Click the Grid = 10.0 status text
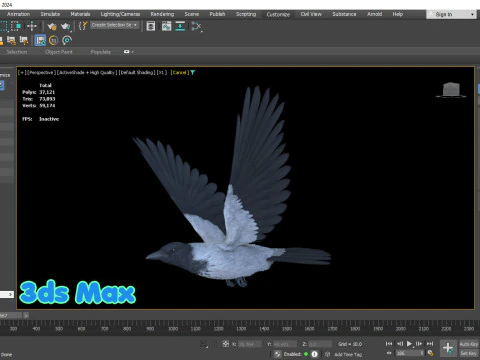The width and height of the screenshot is (480, 360). pyautogui.click(x=350, y=344)
